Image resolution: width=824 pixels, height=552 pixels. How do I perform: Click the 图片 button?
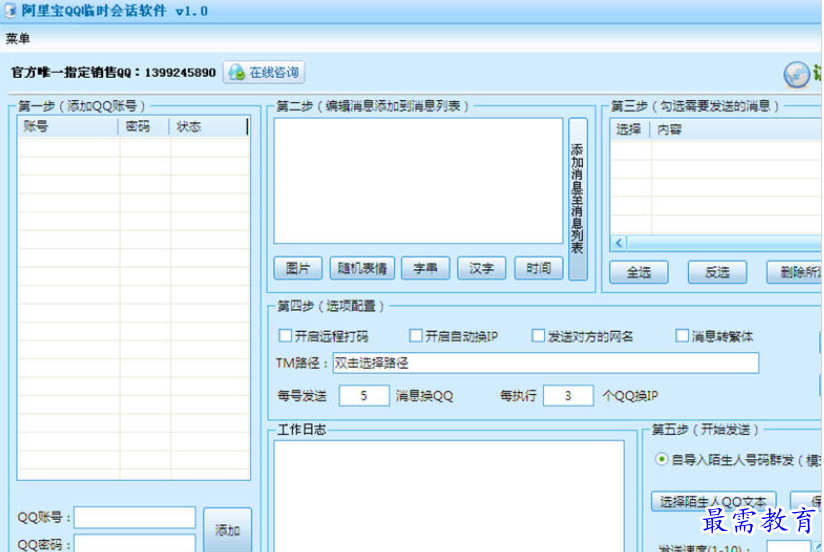298,268
